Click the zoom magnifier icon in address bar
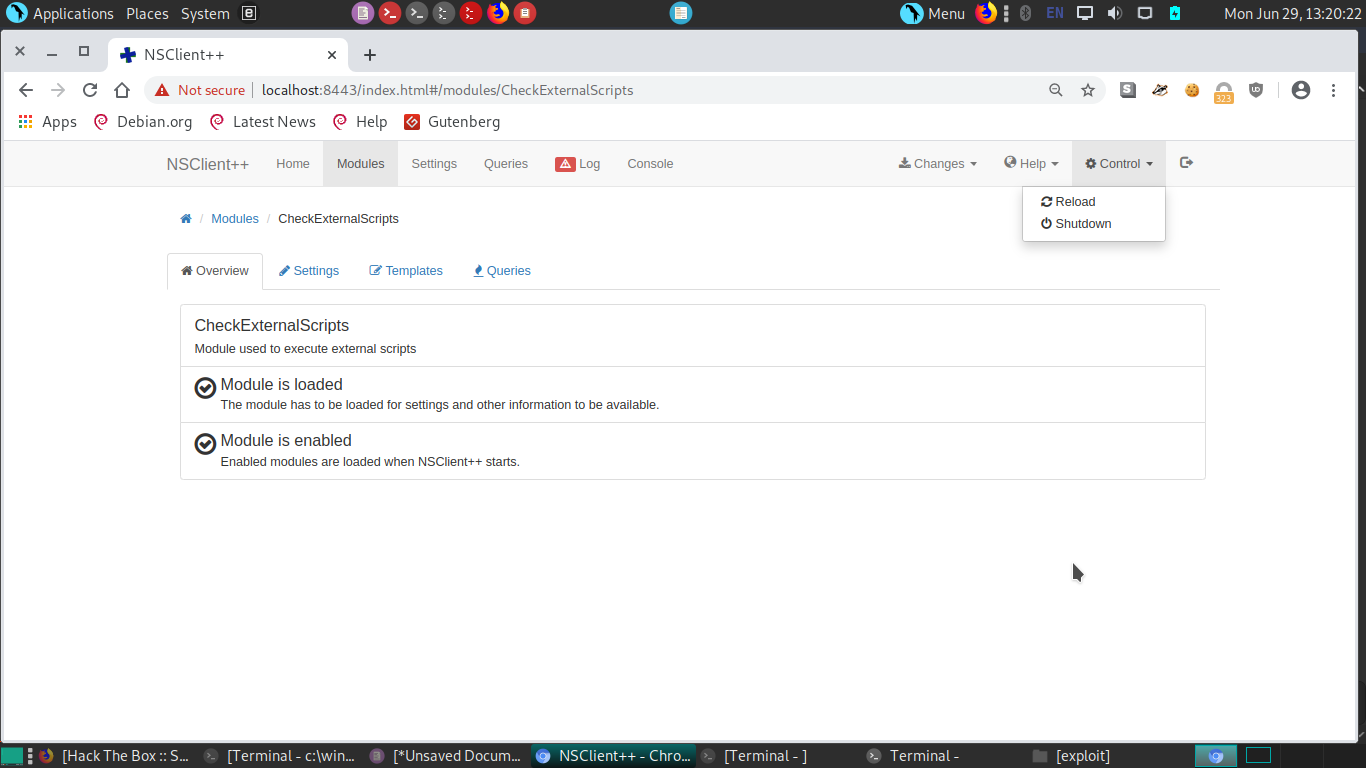The height and width of the screenshot is (768, 1366). (x=1056, y=90)
